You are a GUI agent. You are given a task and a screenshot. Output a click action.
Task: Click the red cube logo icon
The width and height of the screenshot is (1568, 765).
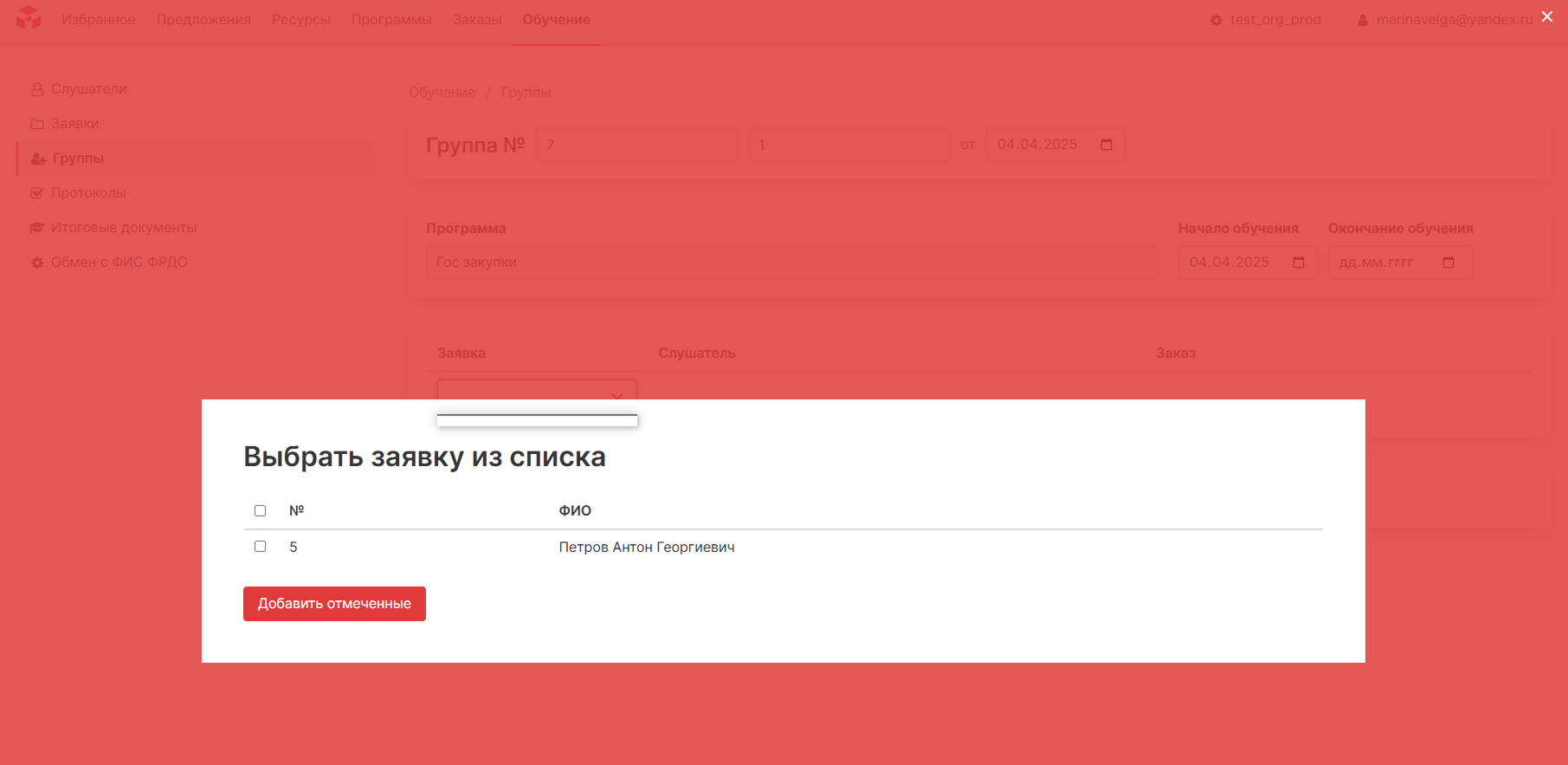coord(29,18)
